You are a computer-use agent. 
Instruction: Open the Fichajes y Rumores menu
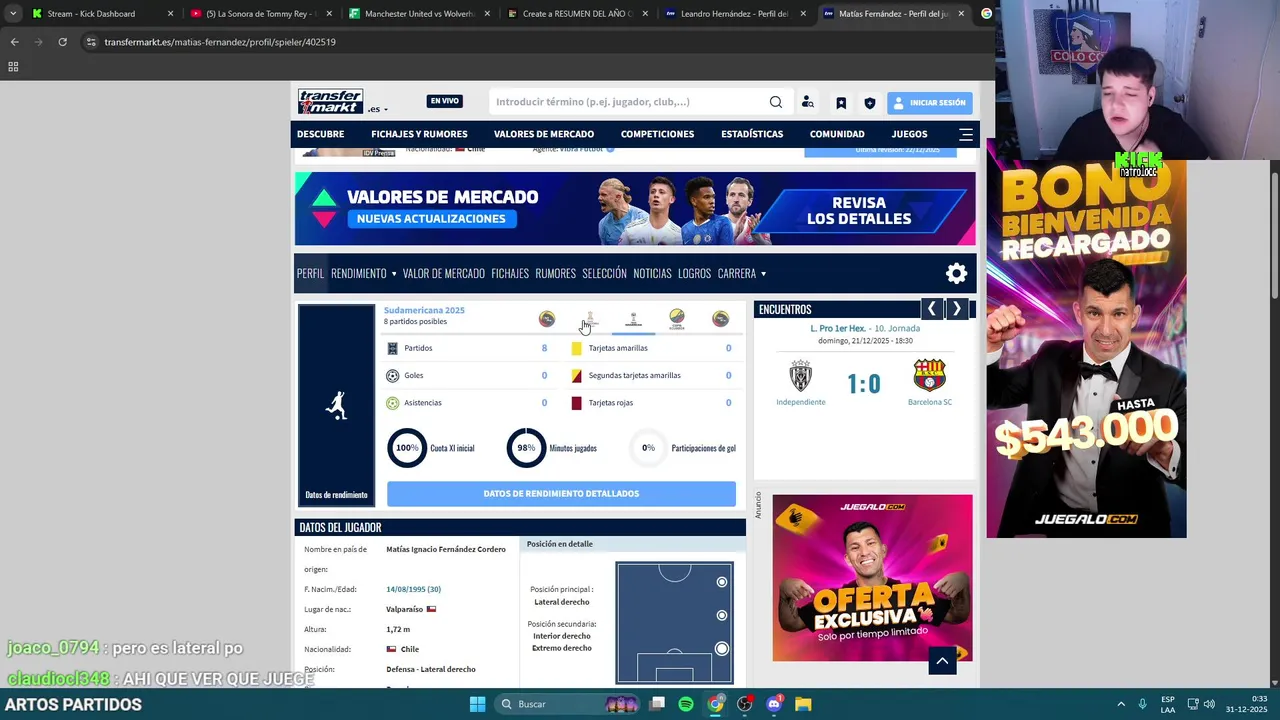pyautogui.click(x=419, y=134)
